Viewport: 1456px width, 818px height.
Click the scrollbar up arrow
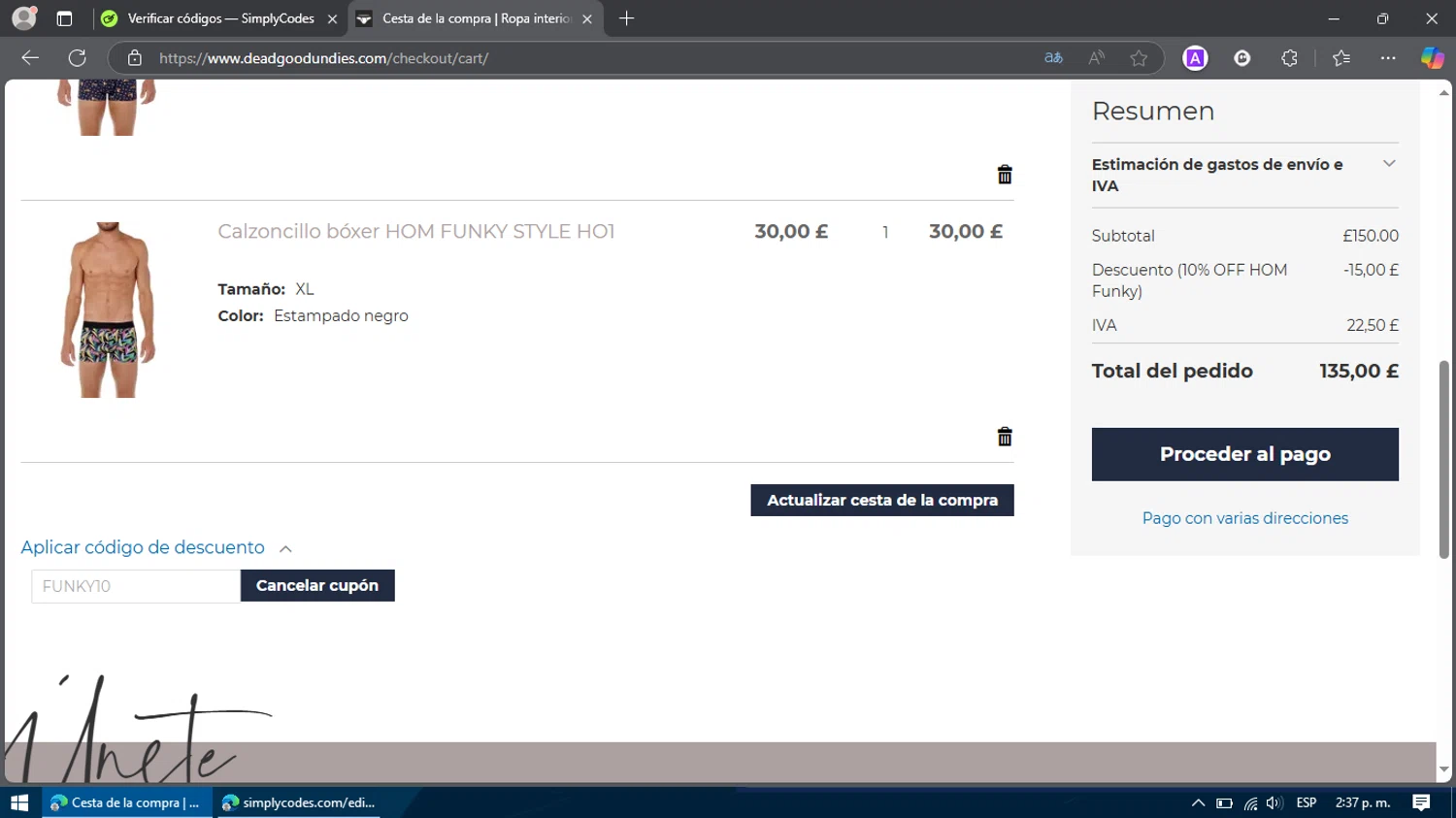click(x=1444, y=92)
